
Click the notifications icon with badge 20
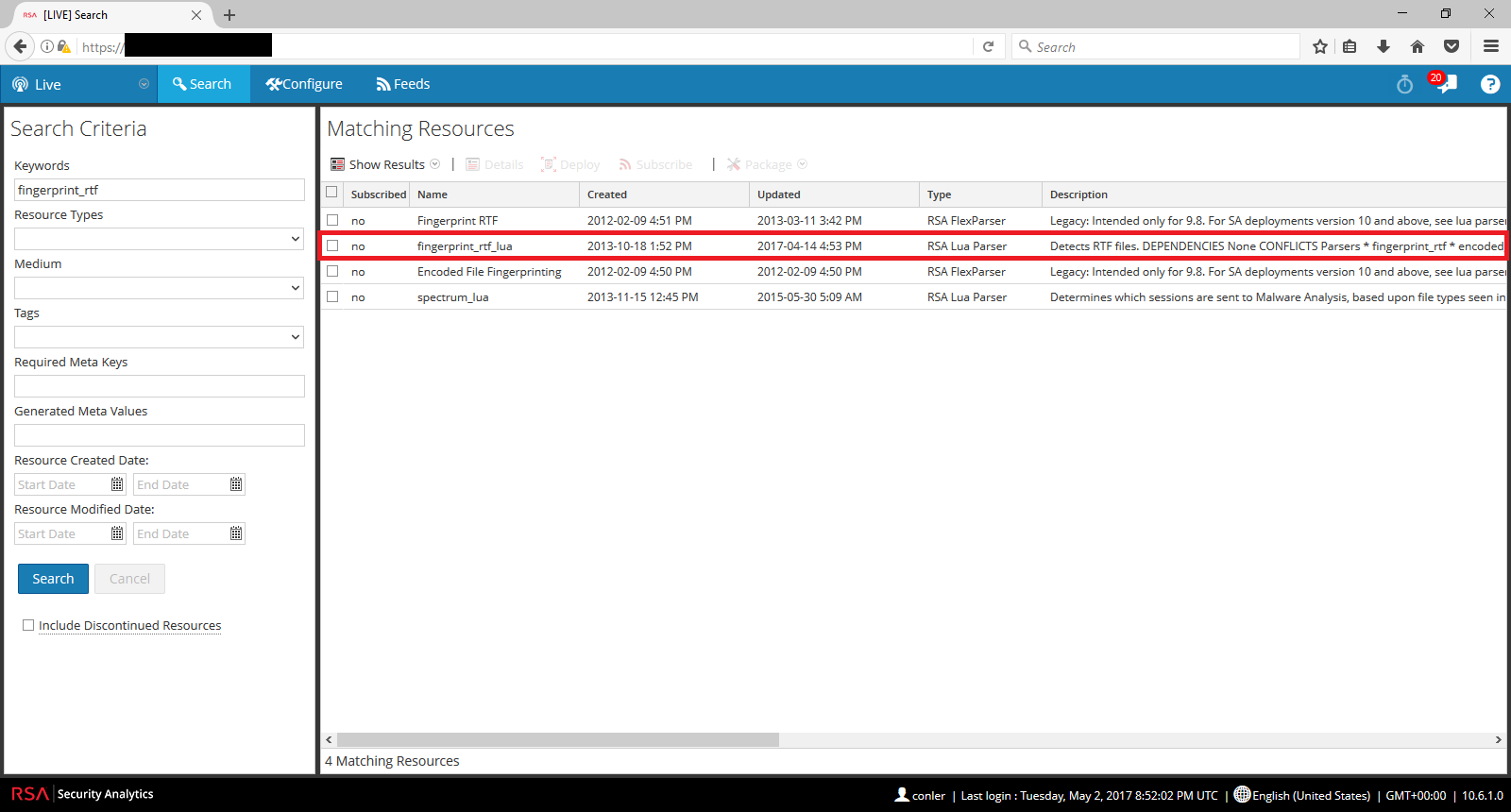tap(1445, 84)
